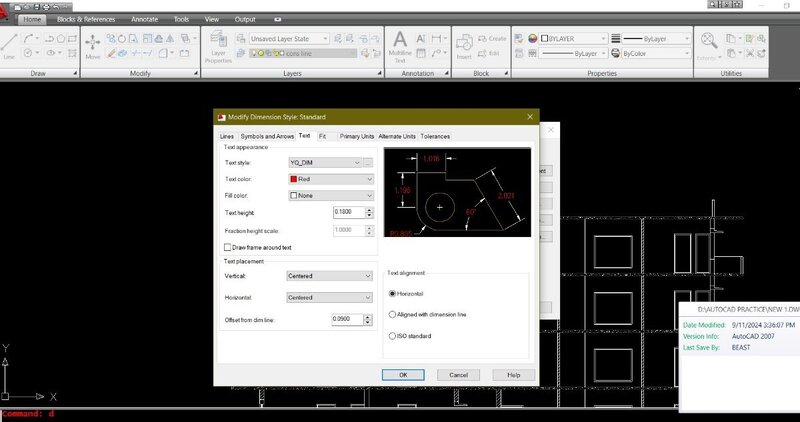The image size is (800, 422).
Task: Open the Fill color dropdown
Action: click(329, 195)
